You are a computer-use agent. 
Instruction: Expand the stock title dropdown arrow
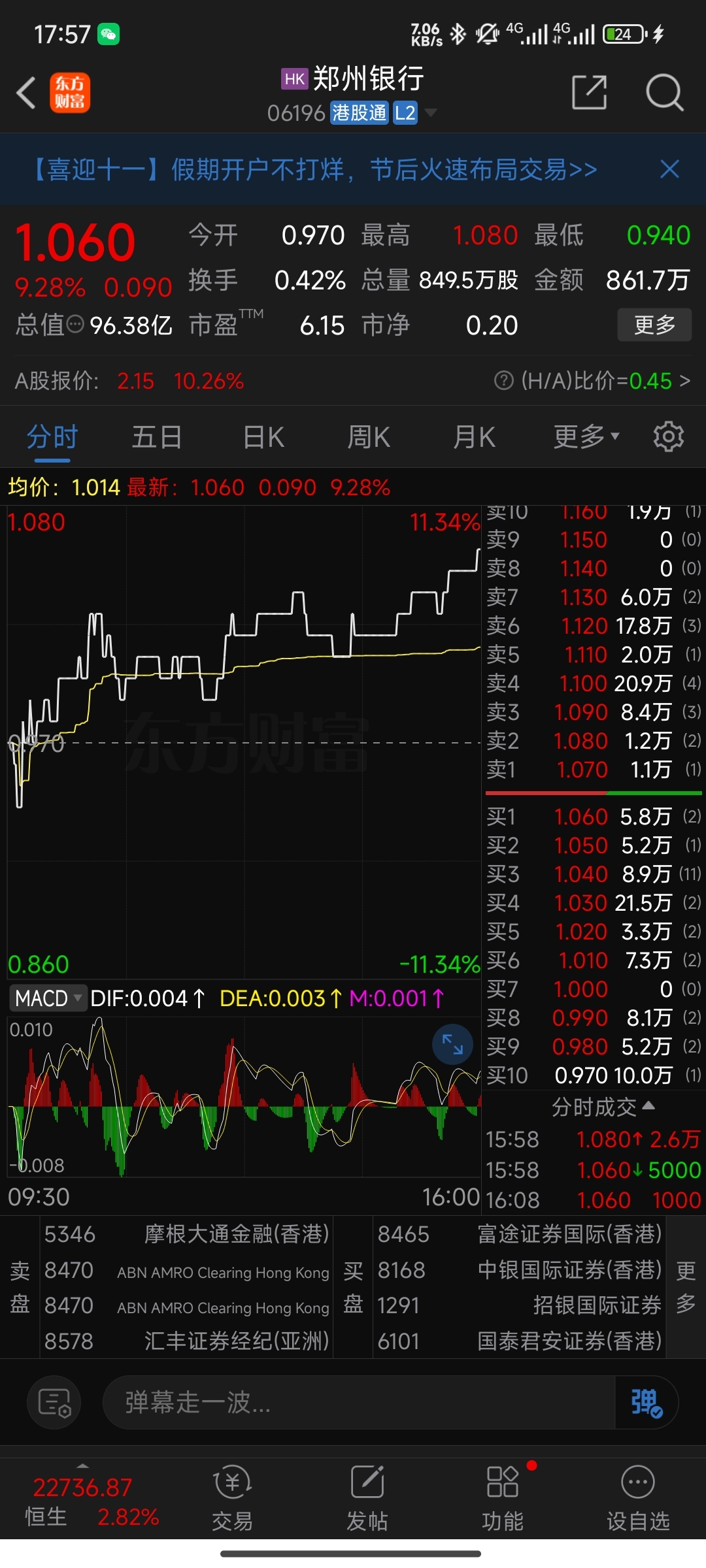431,113
